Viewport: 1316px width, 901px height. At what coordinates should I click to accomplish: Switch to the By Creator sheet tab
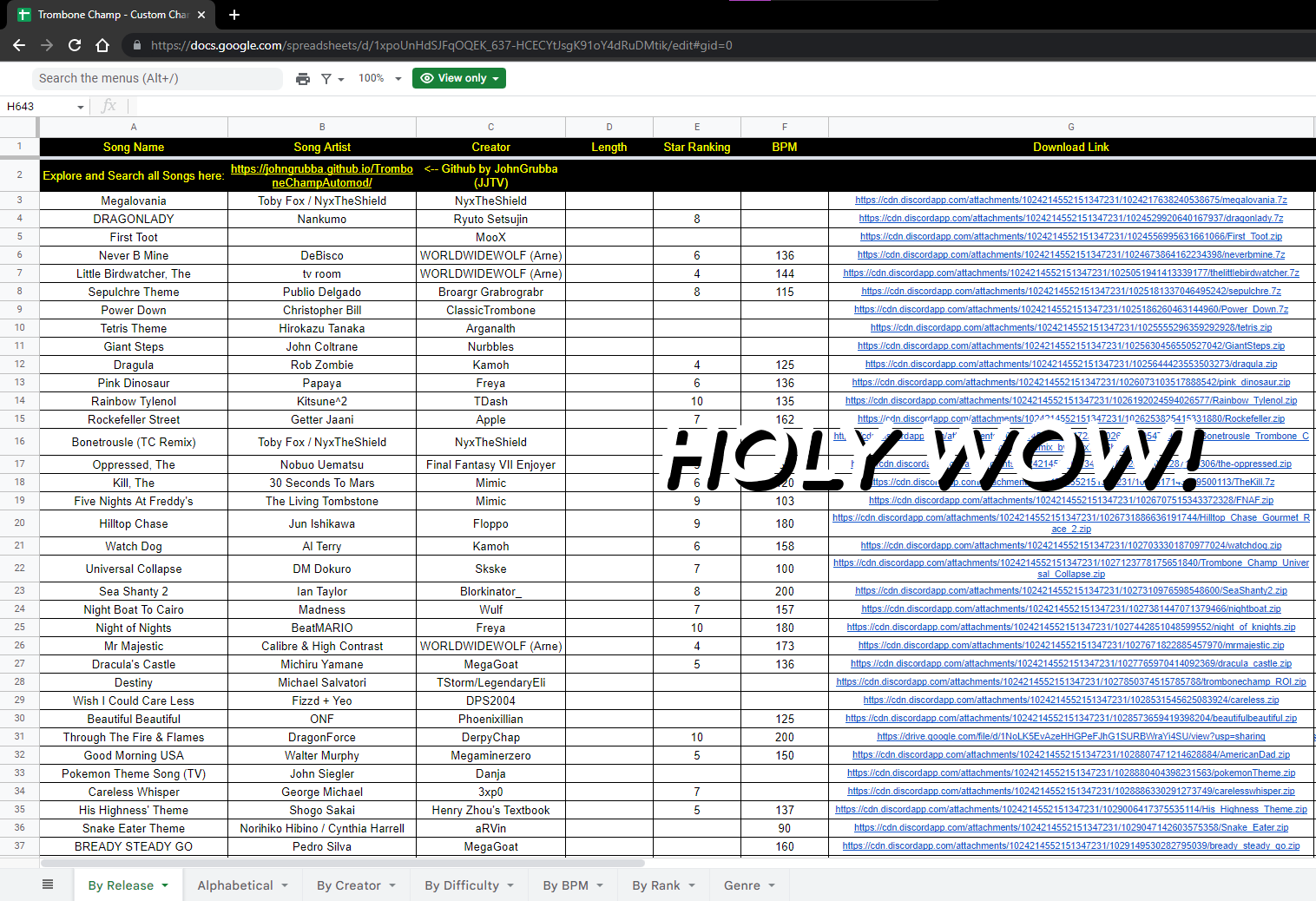[349, 885]
